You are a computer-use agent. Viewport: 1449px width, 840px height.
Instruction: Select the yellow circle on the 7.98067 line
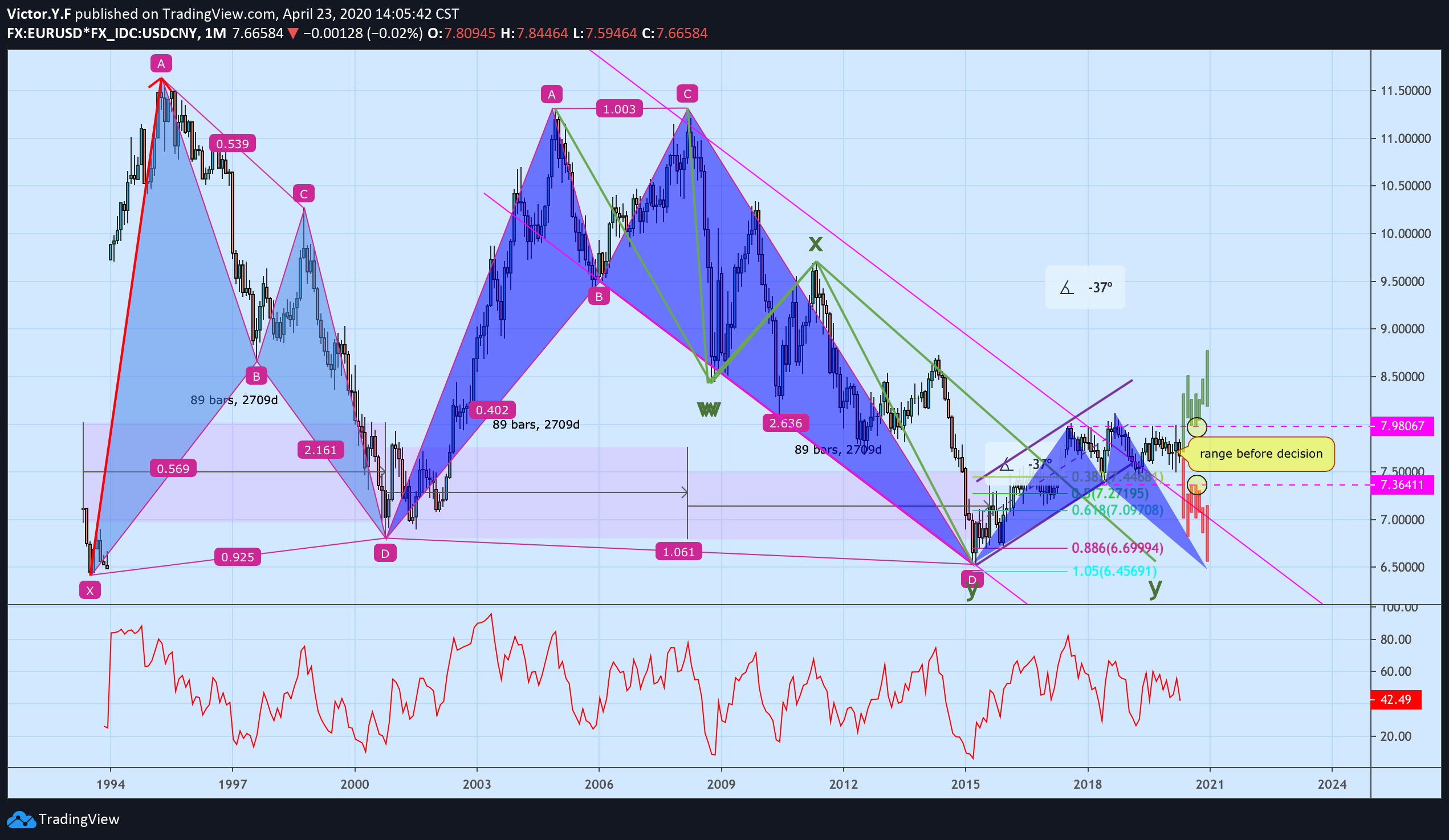click(1196, 427)
